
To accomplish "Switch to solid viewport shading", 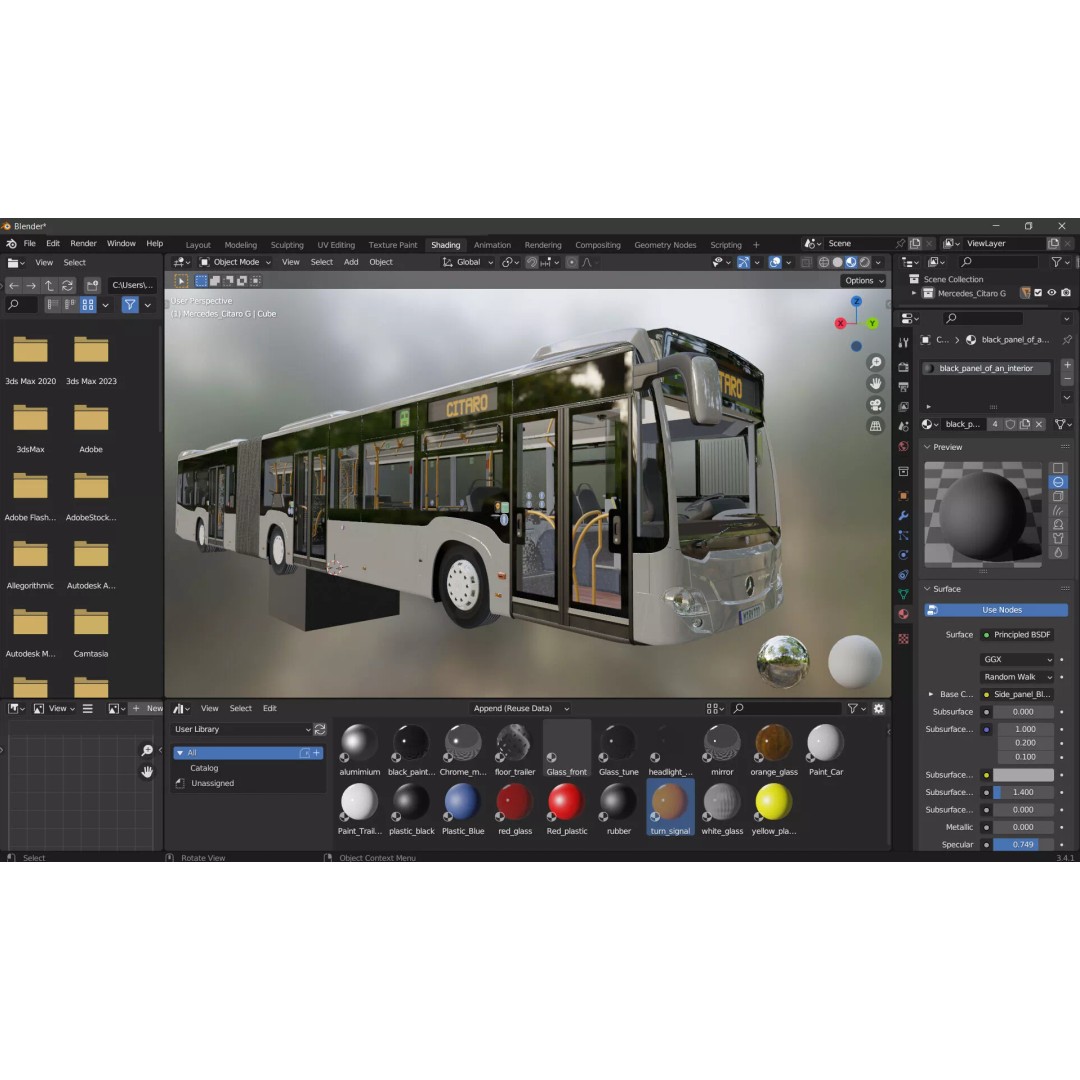I will [x=838, y=262].
